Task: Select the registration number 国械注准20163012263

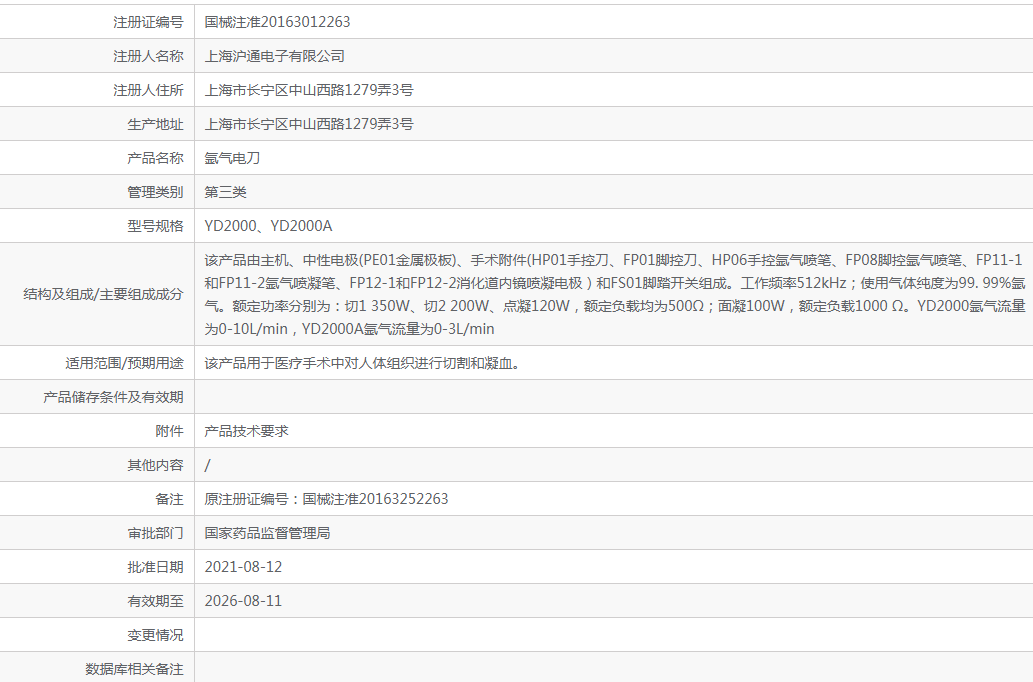Action: (x=277, y=22)
